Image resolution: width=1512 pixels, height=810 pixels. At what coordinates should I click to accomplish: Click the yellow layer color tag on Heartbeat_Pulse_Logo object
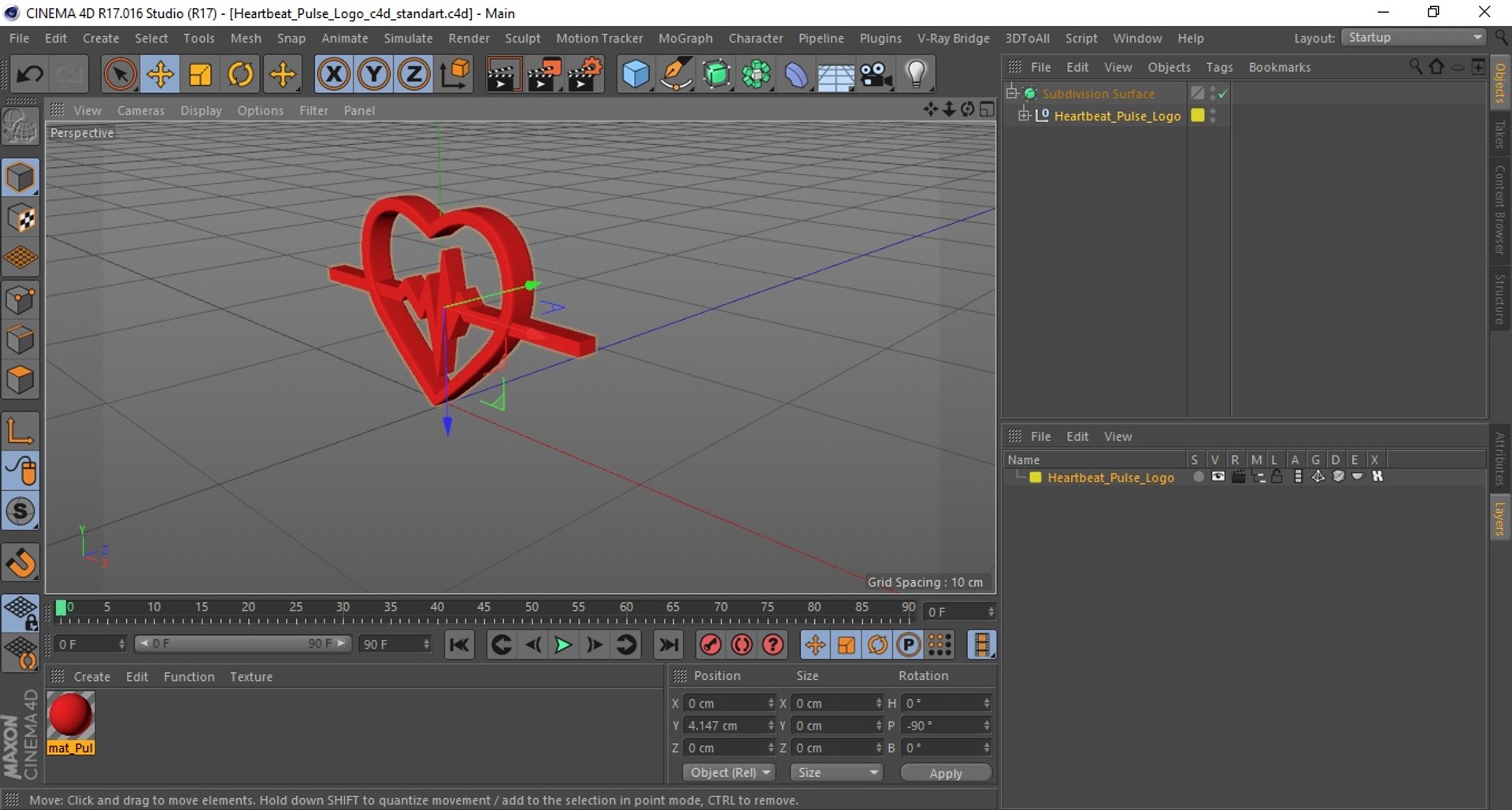pos(1198,115)
